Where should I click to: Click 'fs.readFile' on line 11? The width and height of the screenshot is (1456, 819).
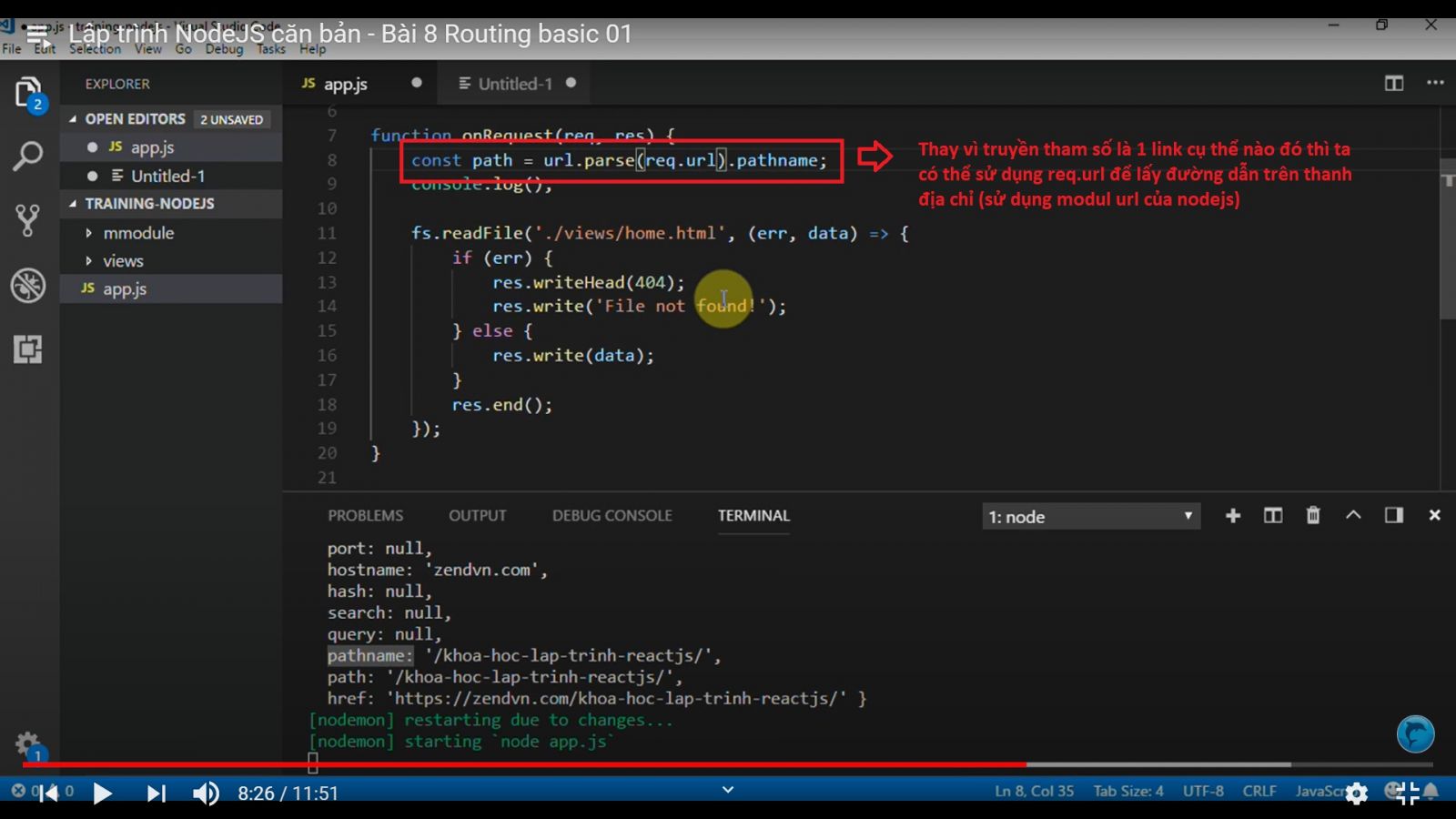(x=467, y=234)
